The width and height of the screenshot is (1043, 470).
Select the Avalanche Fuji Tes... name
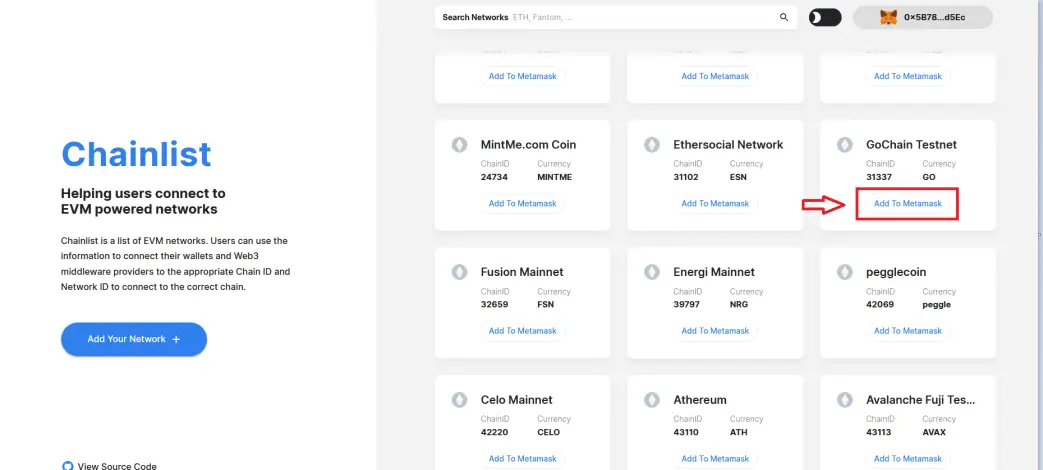(x=921, y=400)
